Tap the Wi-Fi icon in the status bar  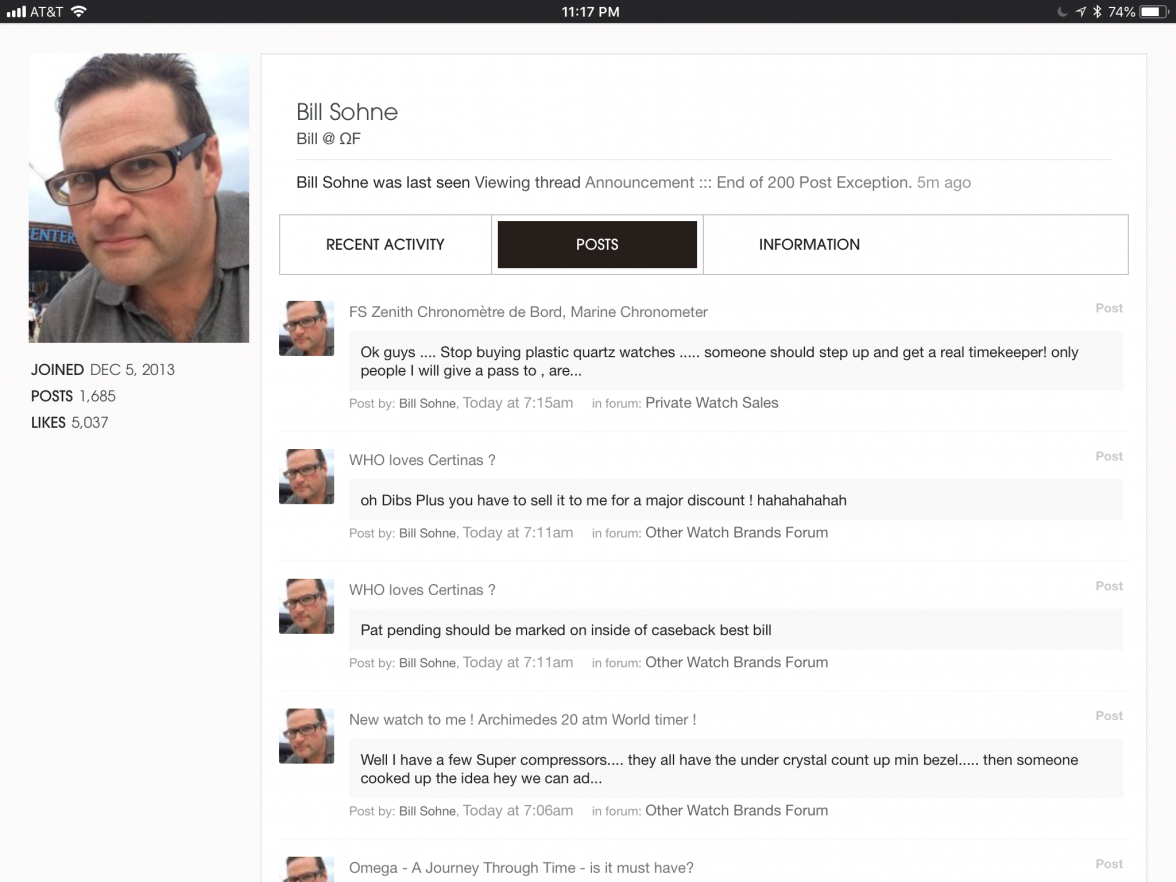tap(79, 12)
